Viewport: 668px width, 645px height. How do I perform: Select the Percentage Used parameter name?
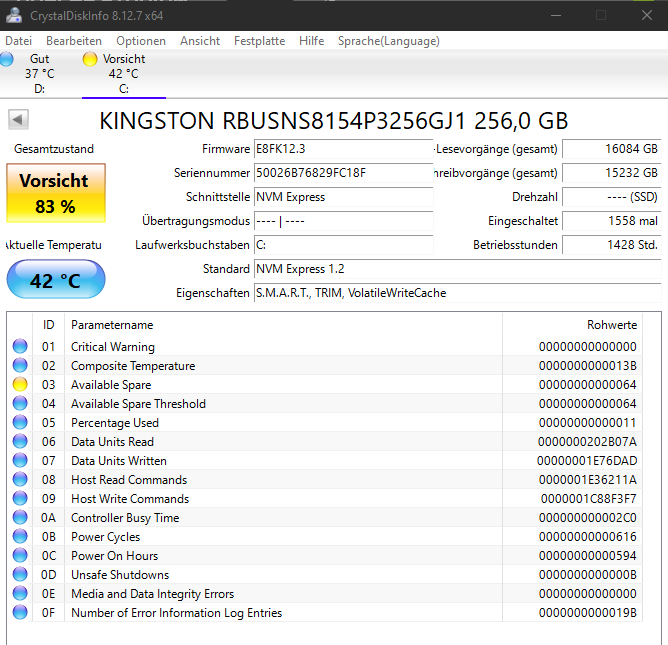(115, 423)
